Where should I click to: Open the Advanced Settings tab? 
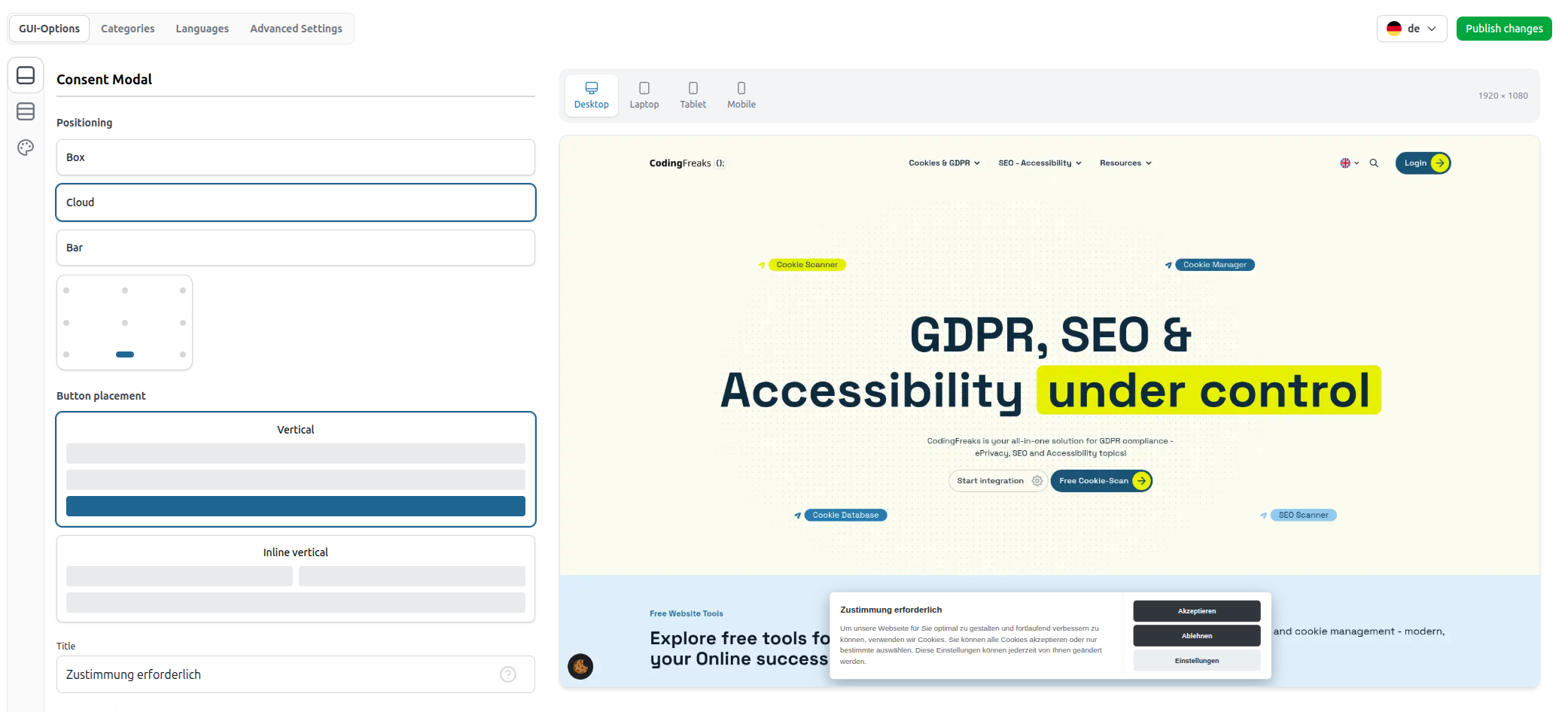pyautogui.click(x=296, y=29)
